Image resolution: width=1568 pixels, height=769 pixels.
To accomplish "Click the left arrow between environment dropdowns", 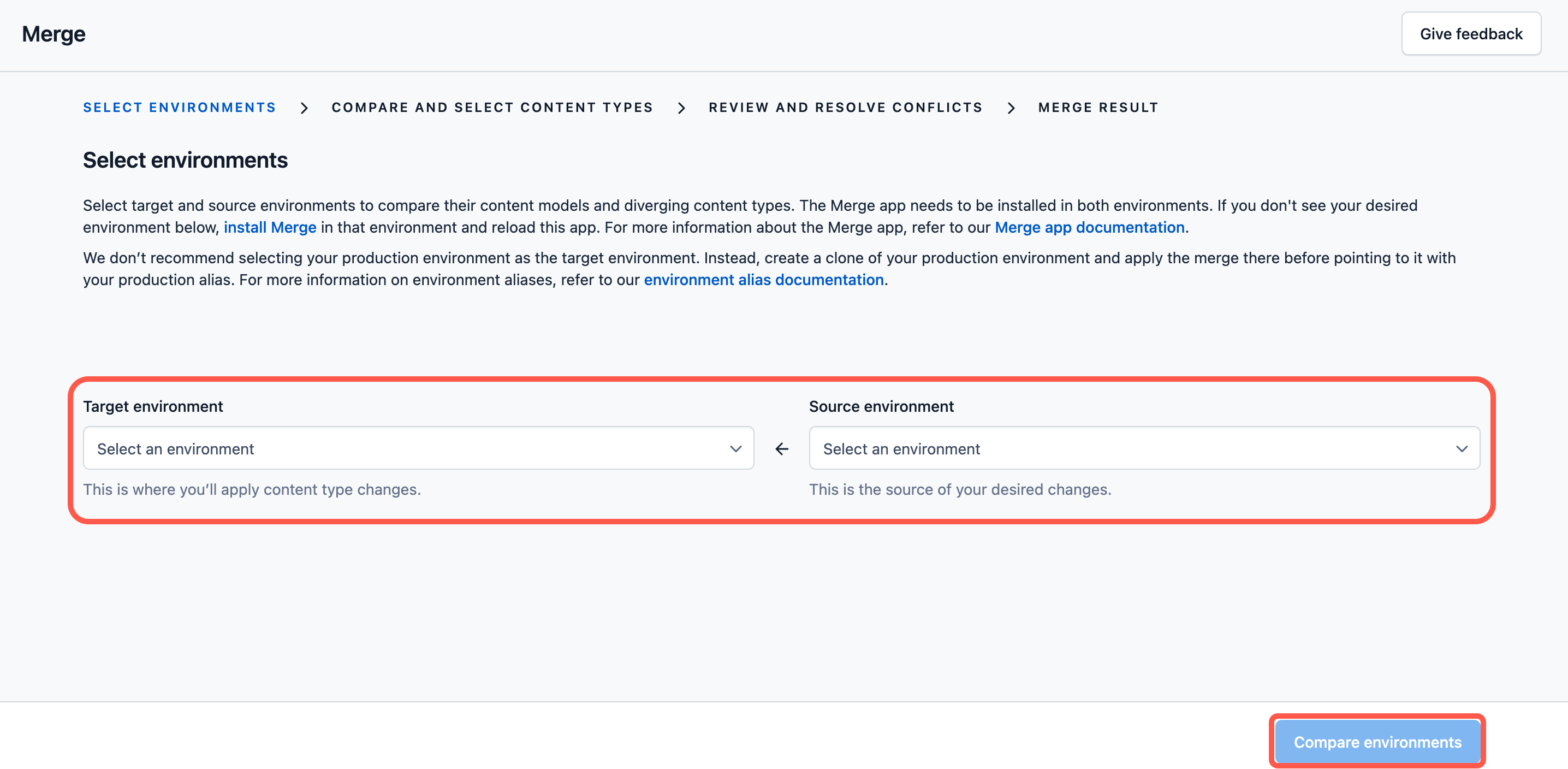I will [782, 449].
